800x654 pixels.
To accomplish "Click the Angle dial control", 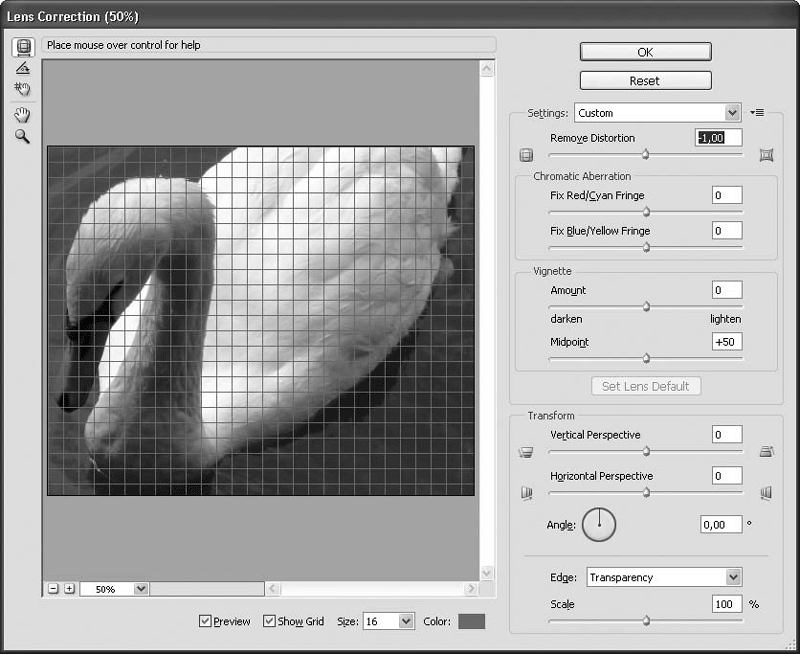I will (599, 523).
